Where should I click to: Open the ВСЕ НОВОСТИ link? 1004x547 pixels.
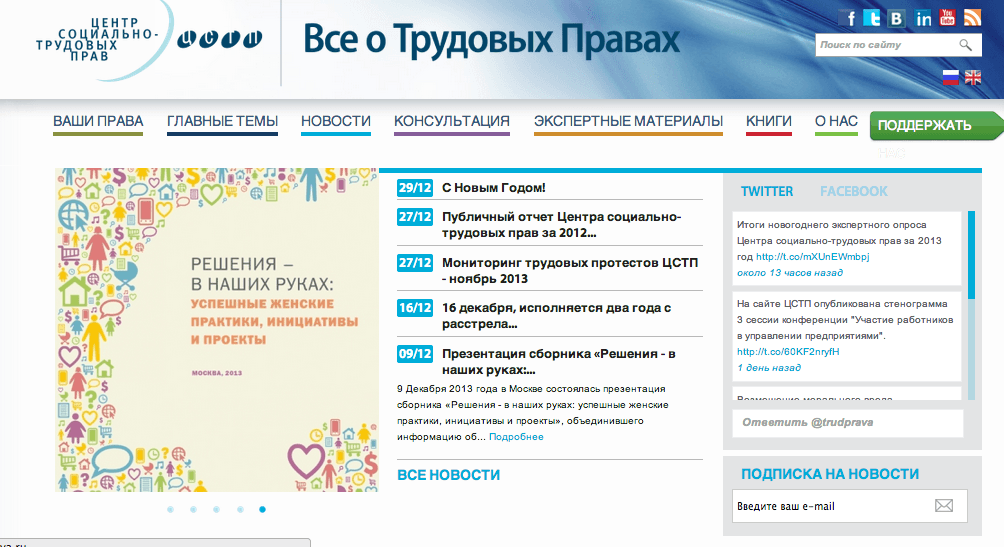pos(448,475)
